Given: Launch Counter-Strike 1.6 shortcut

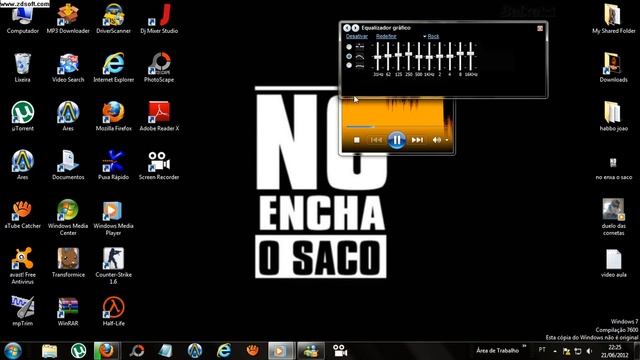Looking at the screenshot, I should 113,266.
